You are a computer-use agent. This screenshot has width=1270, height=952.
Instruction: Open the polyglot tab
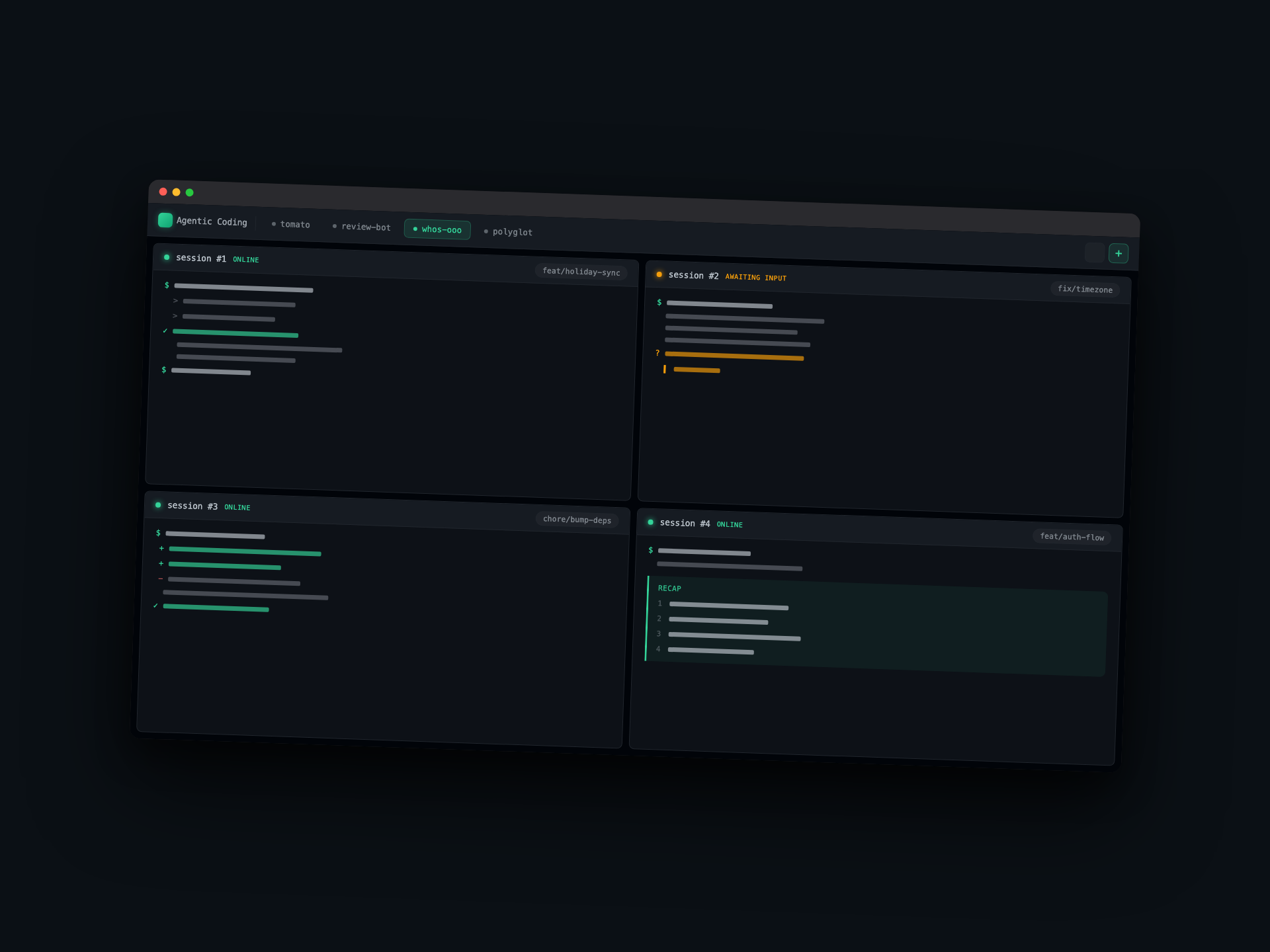pos(508,232)
